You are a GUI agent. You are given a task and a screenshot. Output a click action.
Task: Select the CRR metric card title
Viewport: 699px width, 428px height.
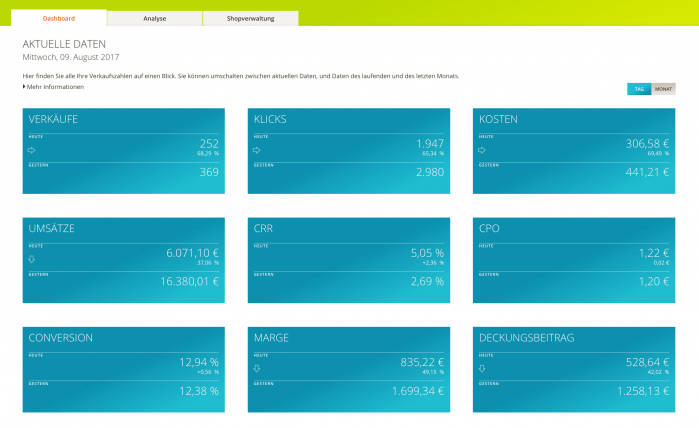[264, 229]
